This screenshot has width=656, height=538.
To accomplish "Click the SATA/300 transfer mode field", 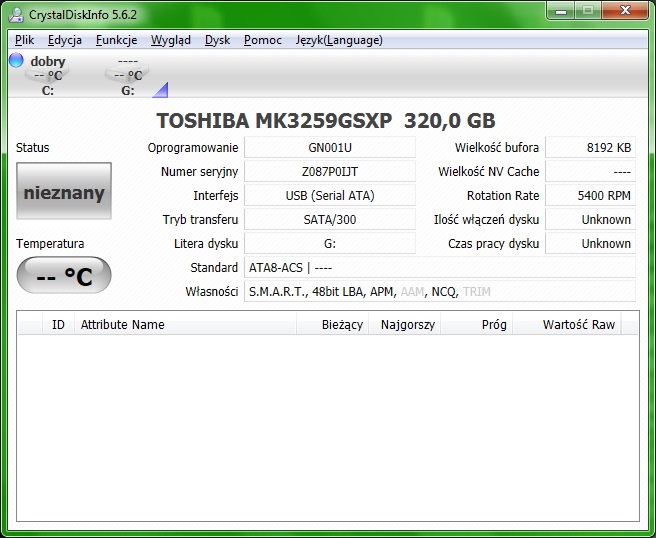I will 330,219.
